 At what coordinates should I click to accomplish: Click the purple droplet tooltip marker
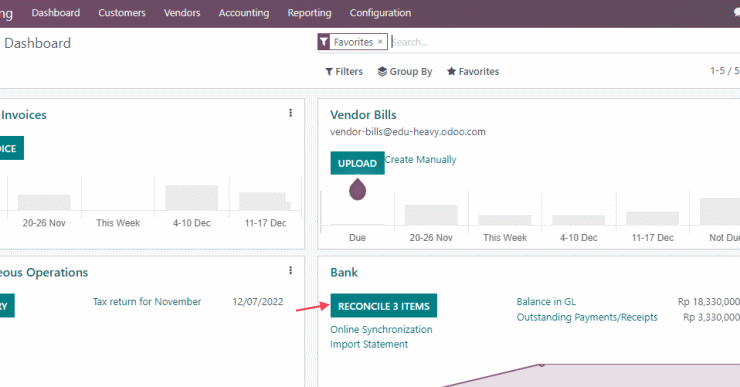pos(357,189)
